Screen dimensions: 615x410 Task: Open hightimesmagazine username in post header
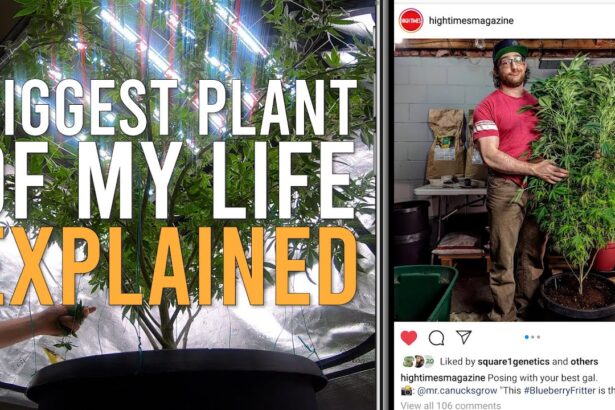click(471, 21)
